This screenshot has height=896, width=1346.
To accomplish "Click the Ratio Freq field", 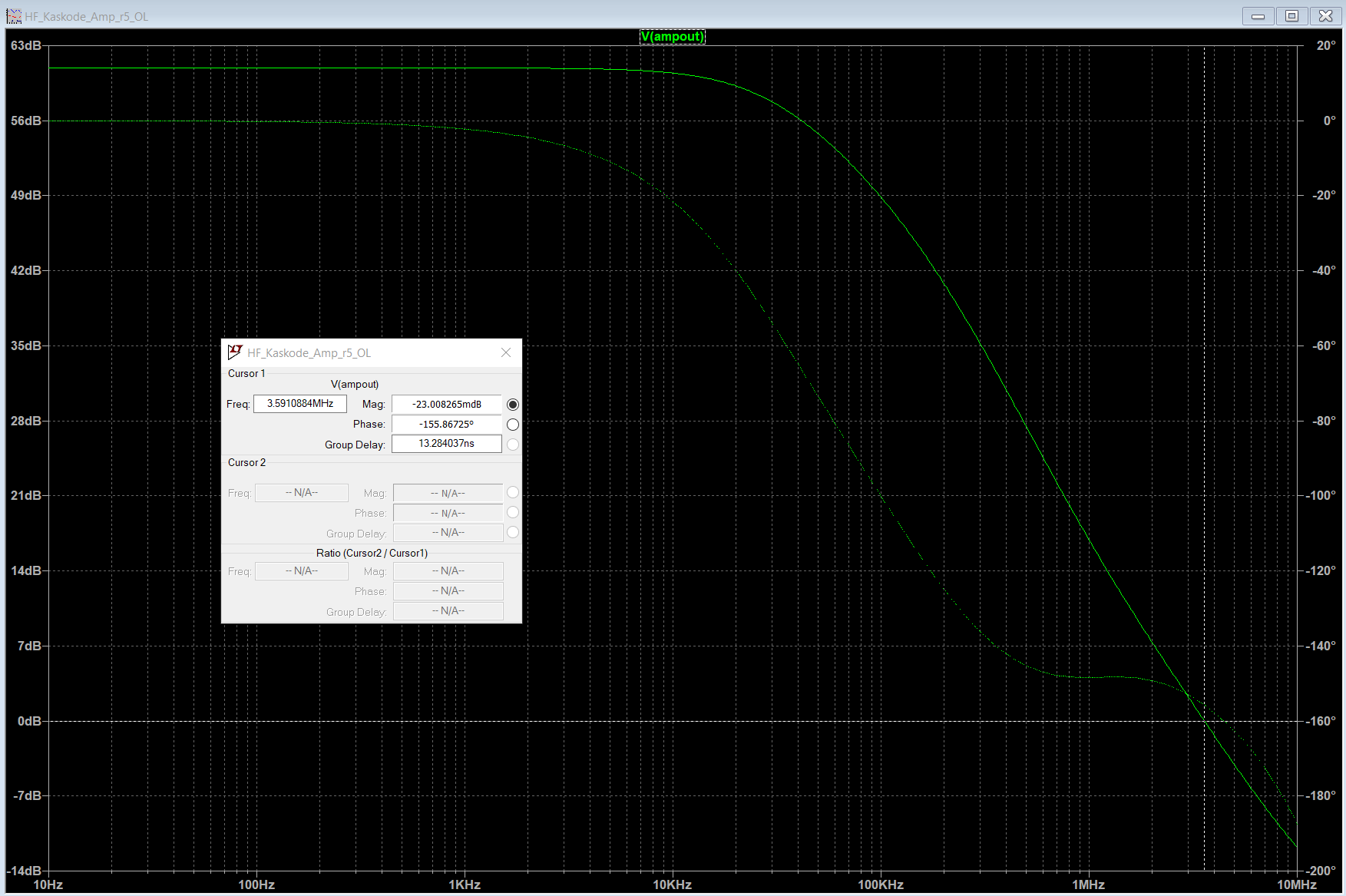I will (x=301, y=571).
